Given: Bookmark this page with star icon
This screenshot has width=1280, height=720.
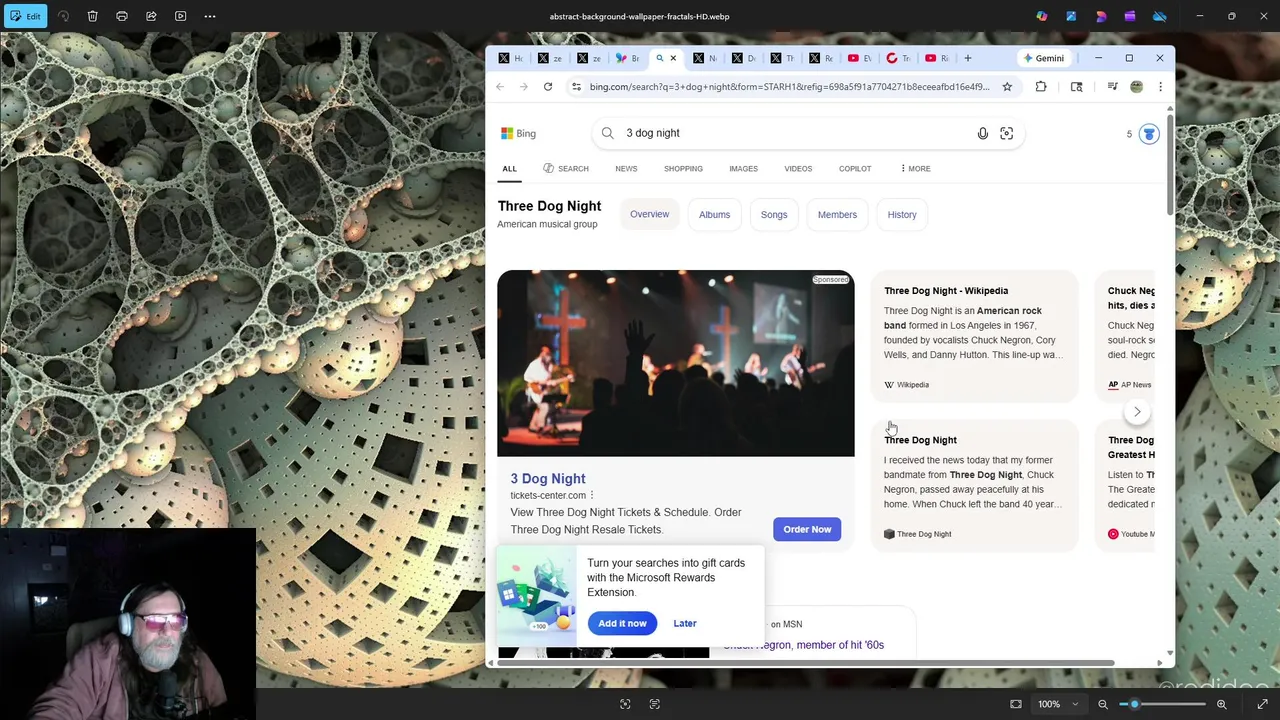Looking at the screenshot, I should pos(1007,87).
